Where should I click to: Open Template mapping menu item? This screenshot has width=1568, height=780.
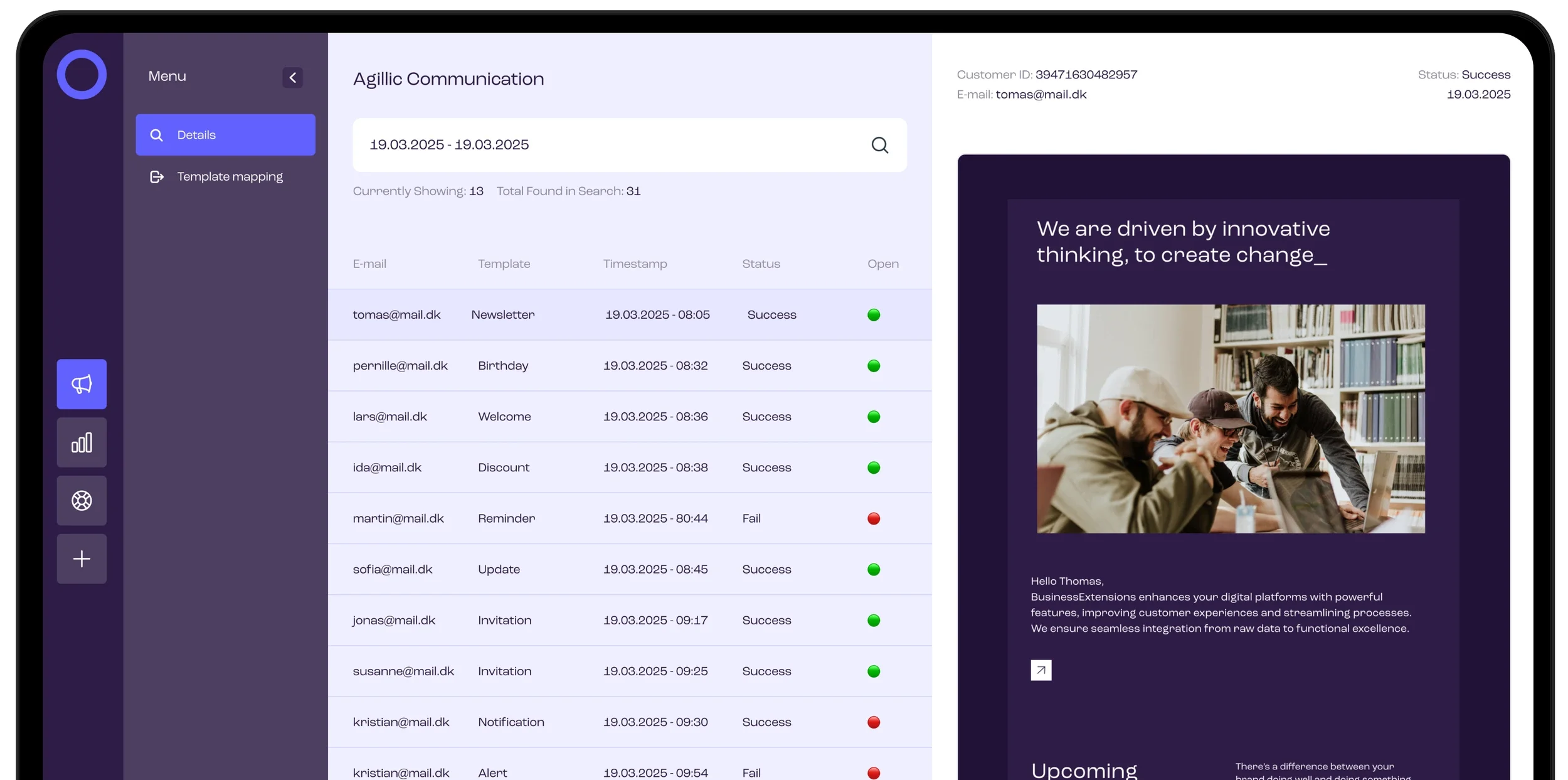230,177
